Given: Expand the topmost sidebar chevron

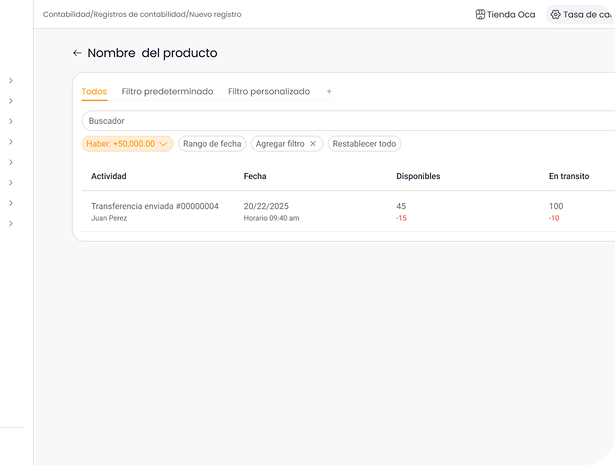Looking at the screenshot, I should [10, 80].
